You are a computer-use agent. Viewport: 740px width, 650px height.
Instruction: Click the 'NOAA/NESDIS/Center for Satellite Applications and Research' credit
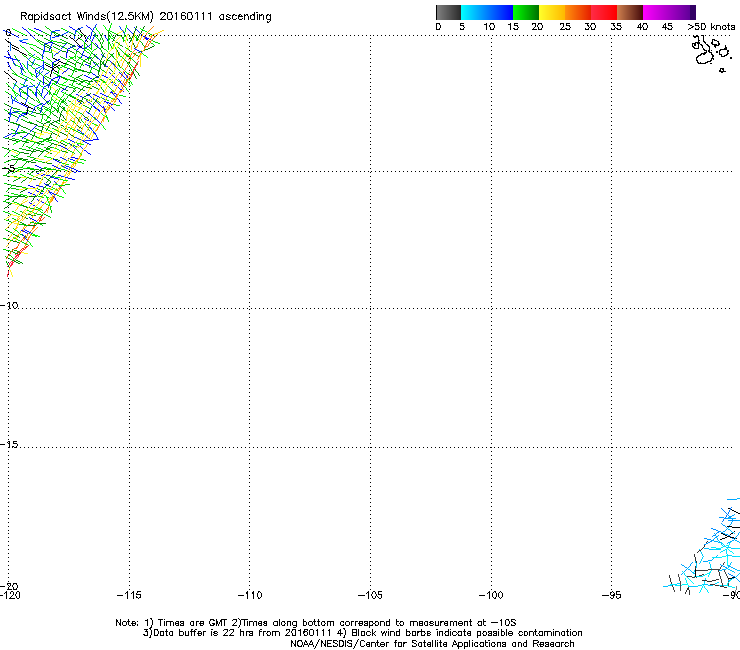(432, 643)
